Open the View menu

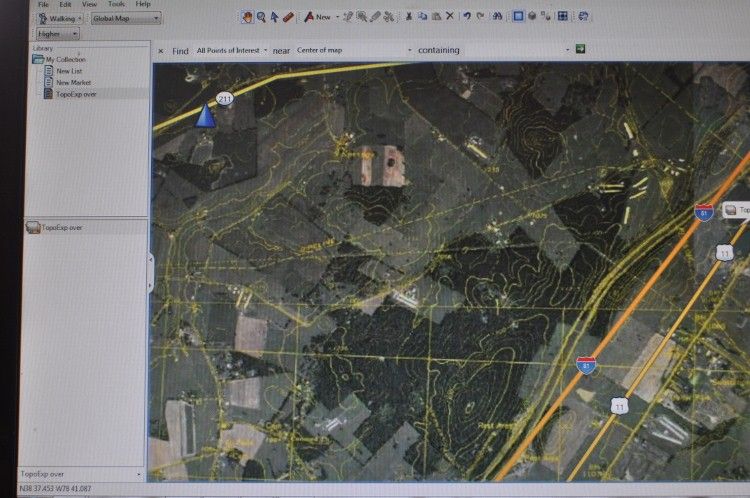[89, 4]
